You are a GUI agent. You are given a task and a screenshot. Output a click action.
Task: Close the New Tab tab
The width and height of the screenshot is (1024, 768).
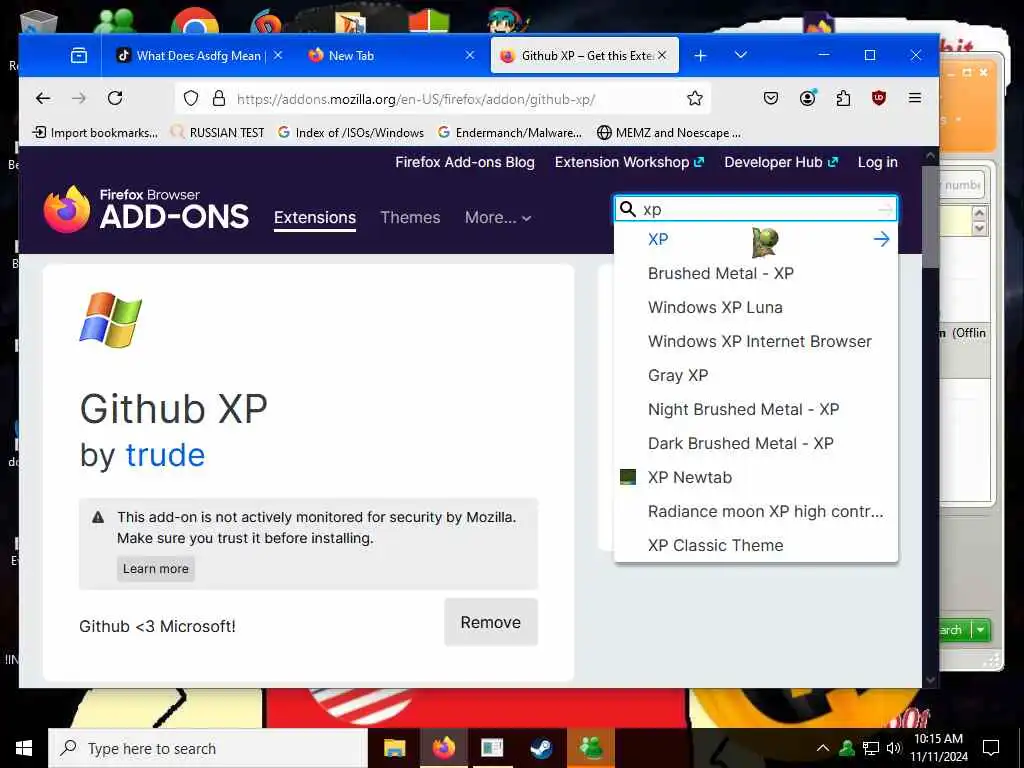point(470,56)
